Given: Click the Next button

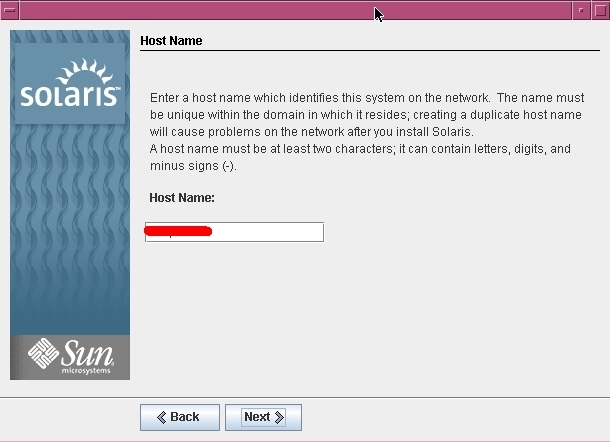Looking at the screenshot, I should (263, 417).
